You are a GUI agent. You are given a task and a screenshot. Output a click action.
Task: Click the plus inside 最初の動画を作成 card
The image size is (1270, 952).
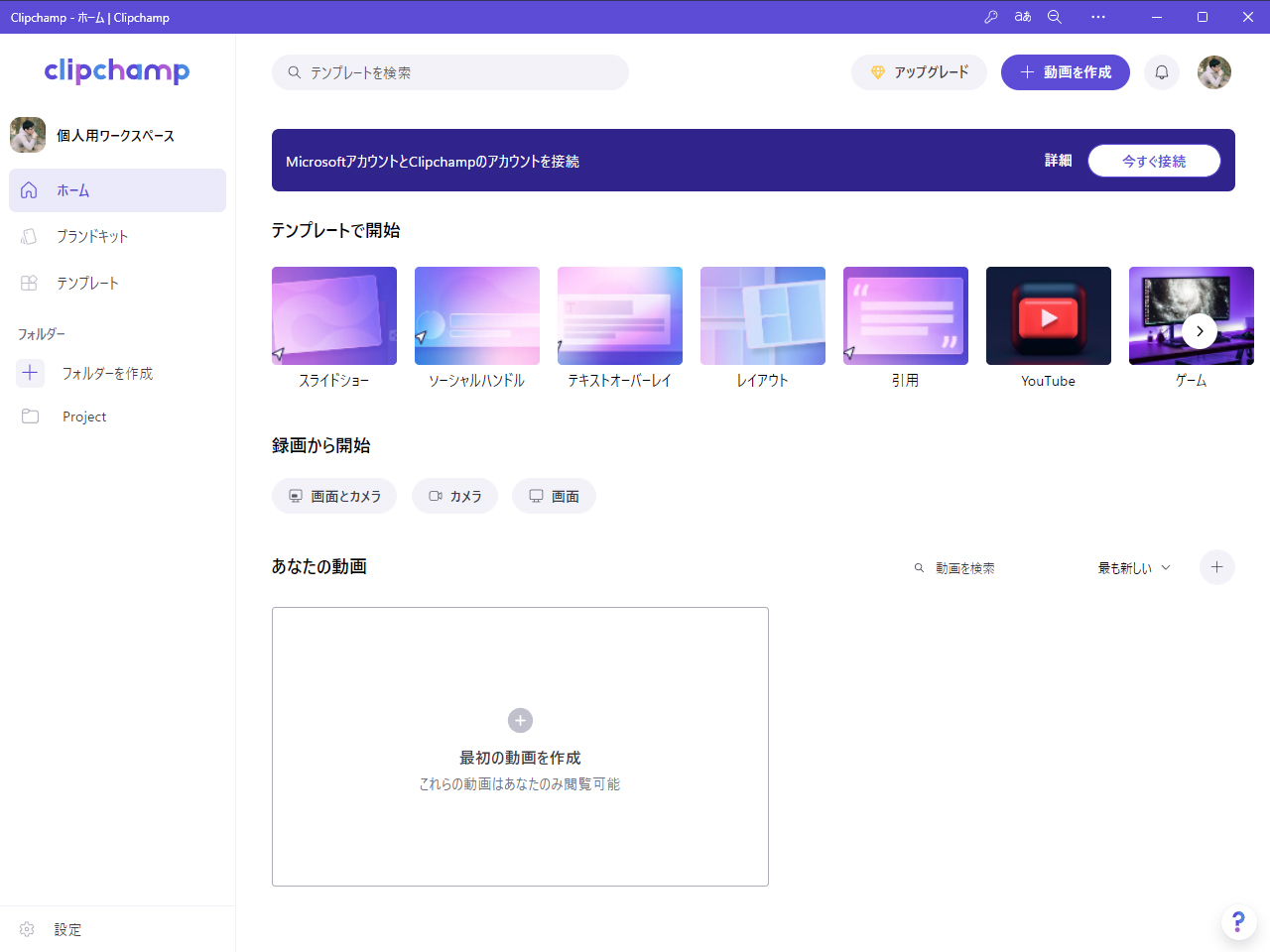[x=520, y=720]
